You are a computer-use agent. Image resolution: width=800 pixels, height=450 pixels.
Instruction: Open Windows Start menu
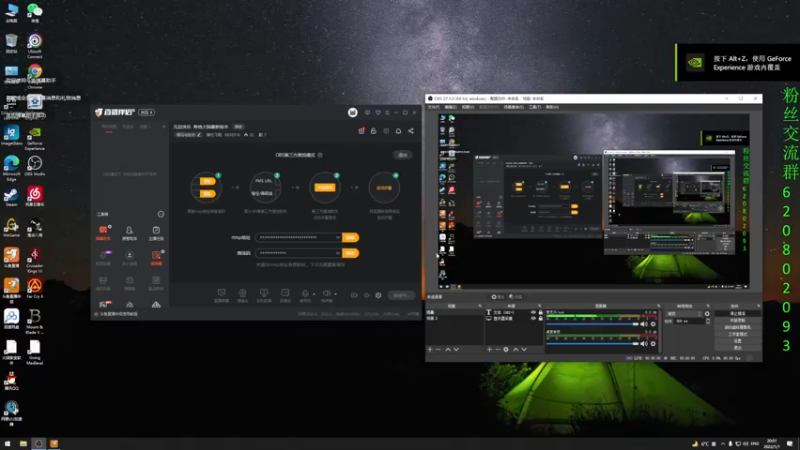click(x=7, y=444)
